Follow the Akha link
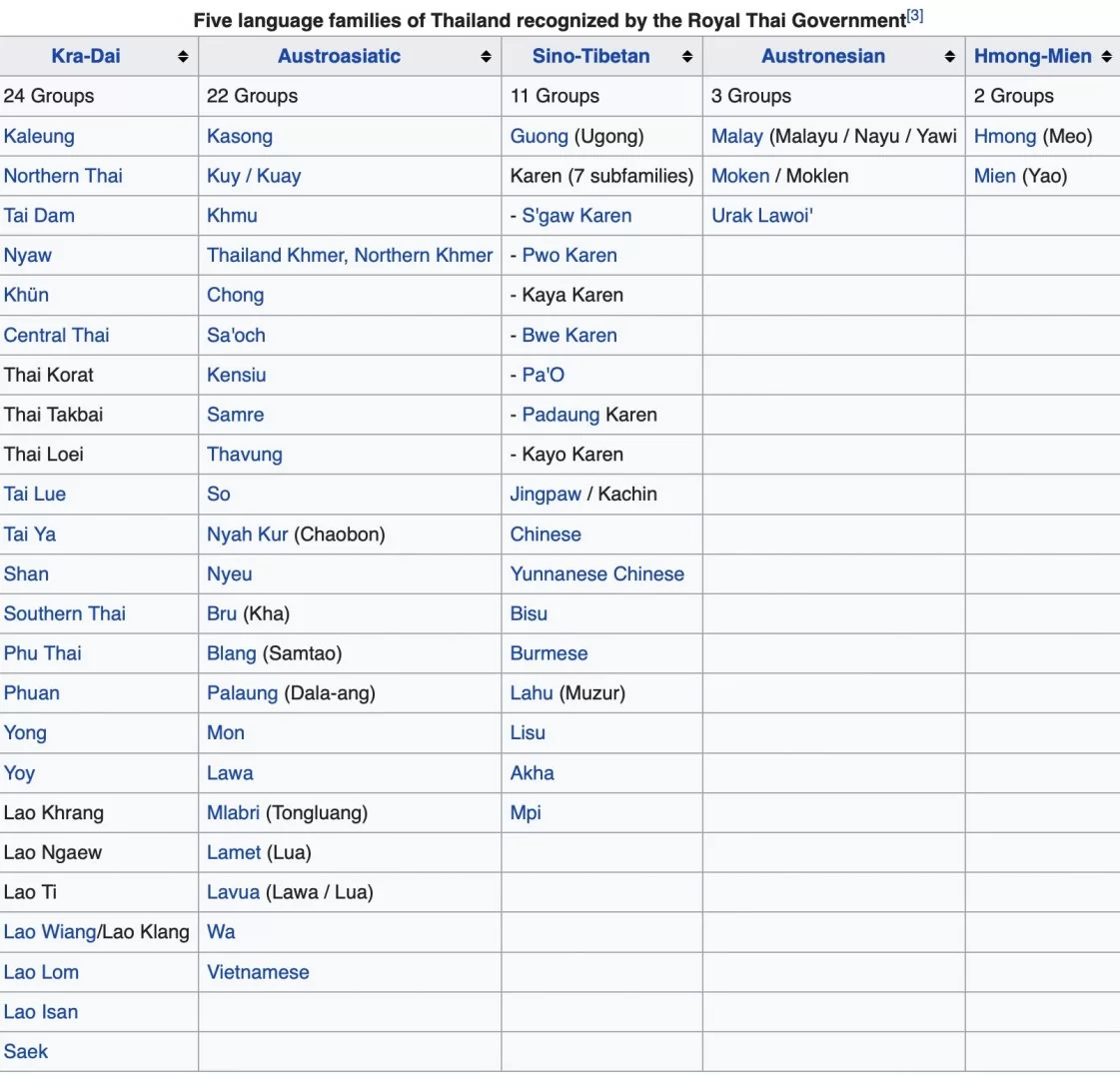The height and width of the screenshot is (1079, 1120). [x=533, y=772]
